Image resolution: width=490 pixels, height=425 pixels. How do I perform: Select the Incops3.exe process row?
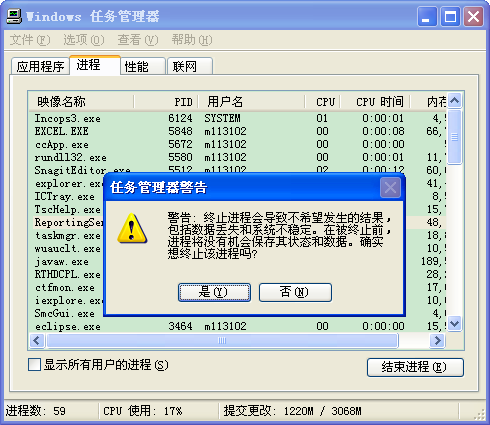[237, 118]
